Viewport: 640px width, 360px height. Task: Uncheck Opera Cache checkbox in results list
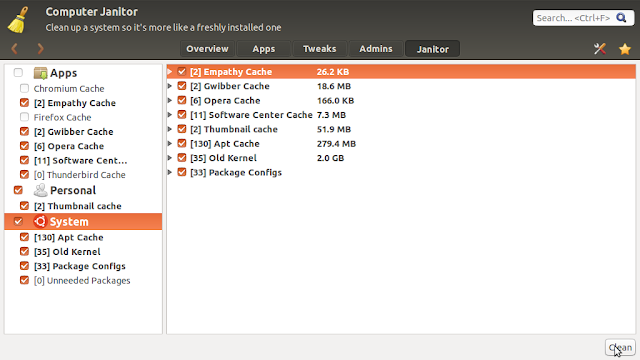click(x=182, y=100)
